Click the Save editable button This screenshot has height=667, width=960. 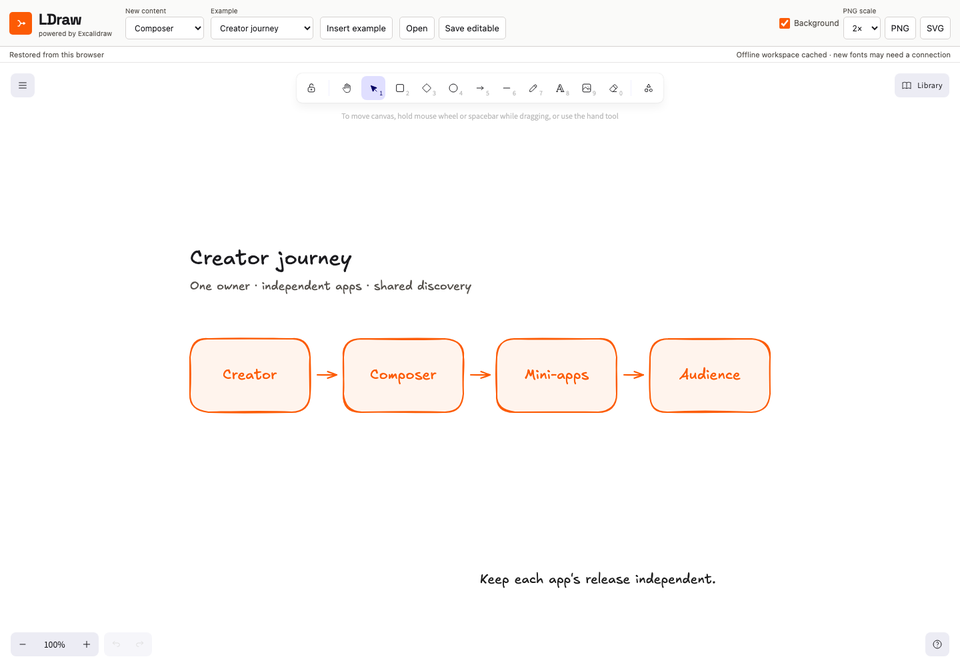(x=472, y=28)
